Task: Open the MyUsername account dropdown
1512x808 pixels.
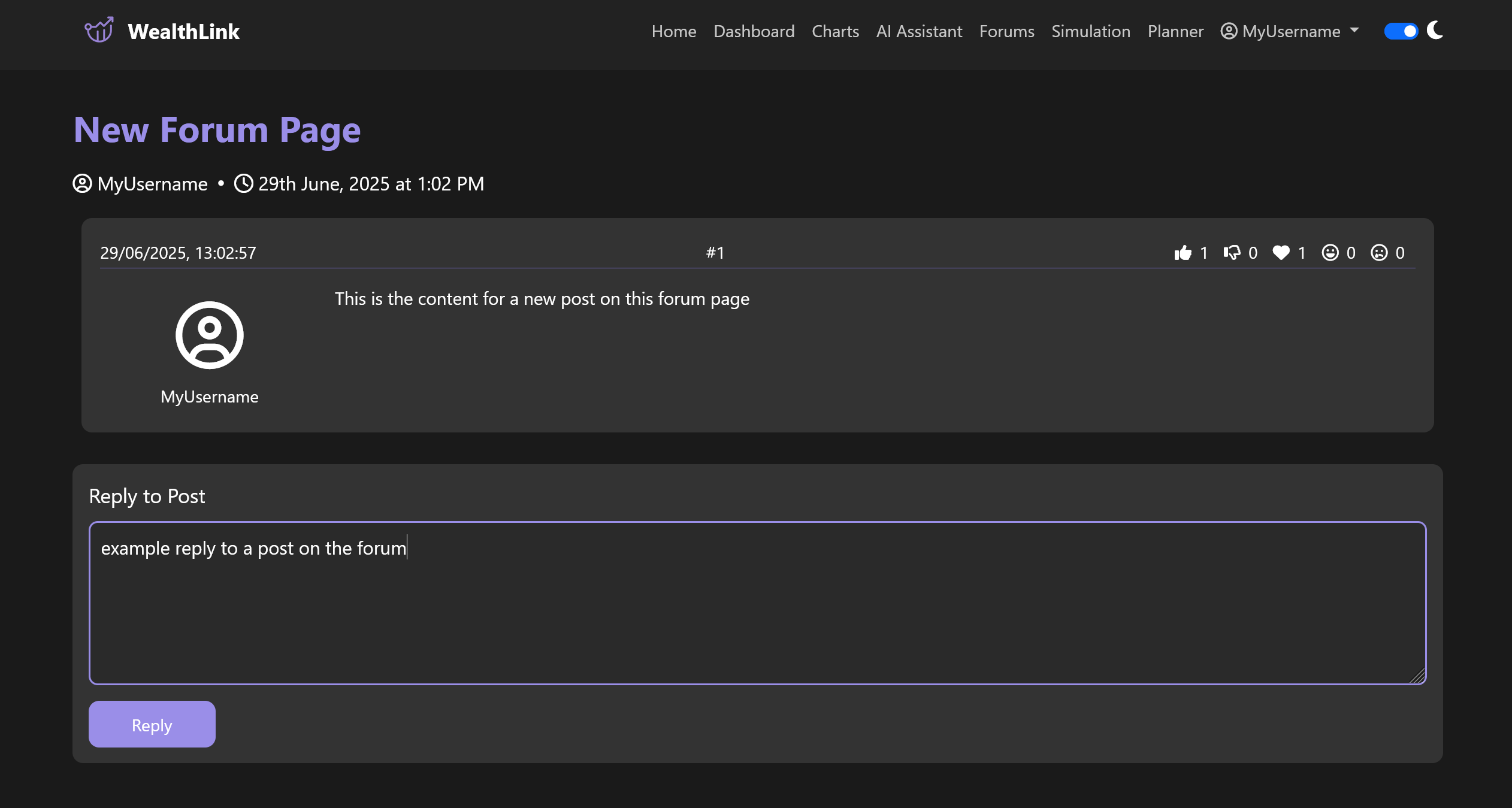Action: click(1290, 31)
